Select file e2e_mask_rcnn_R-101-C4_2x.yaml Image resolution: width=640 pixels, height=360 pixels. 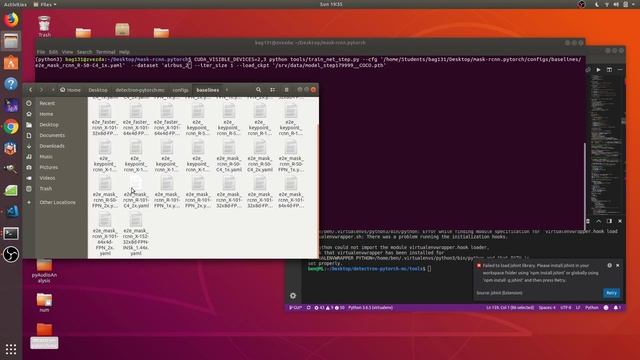pyautogui.click(x=136, y=192)
